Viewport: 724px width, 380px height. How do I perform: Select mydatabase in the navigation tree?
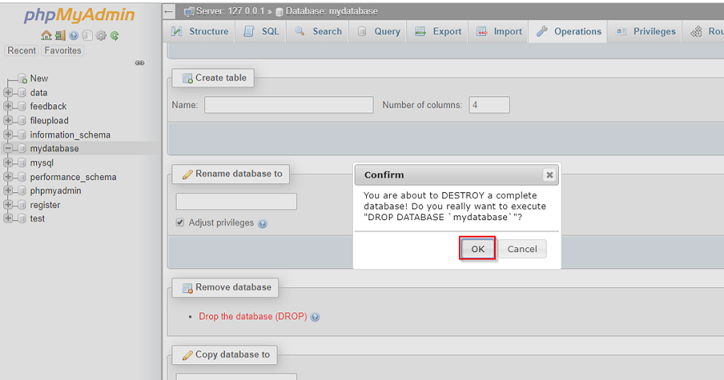pos(54,148)
